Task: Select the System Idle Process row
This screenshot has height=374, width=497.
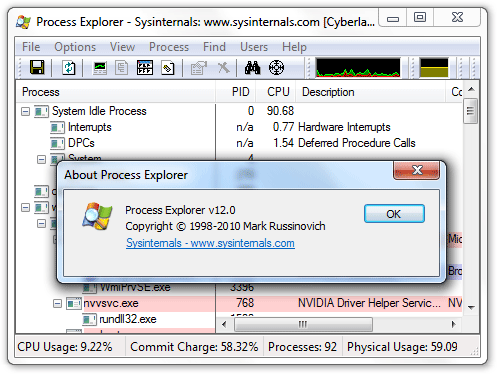Action: [x=239, y=111]
